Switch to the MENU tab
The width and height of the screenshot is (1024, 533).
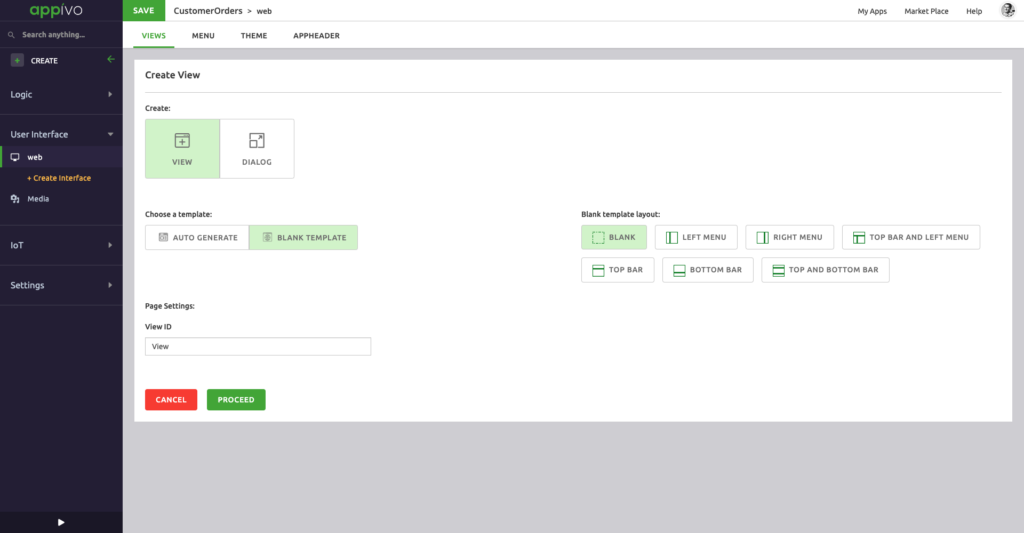203,36
